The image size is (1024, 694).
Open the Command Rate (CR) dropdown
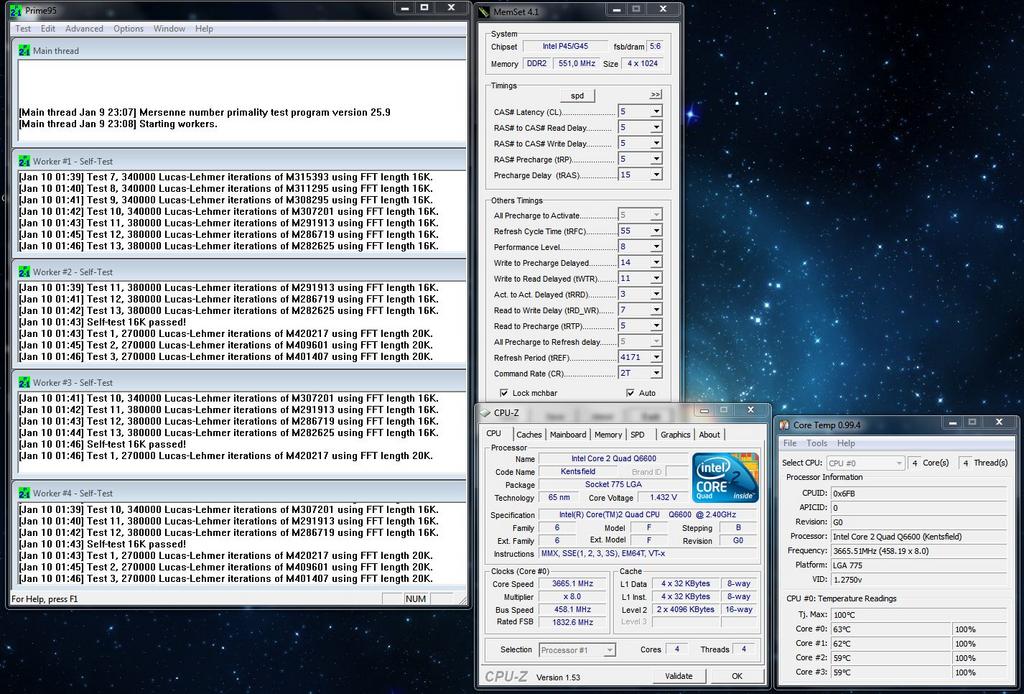656,373
